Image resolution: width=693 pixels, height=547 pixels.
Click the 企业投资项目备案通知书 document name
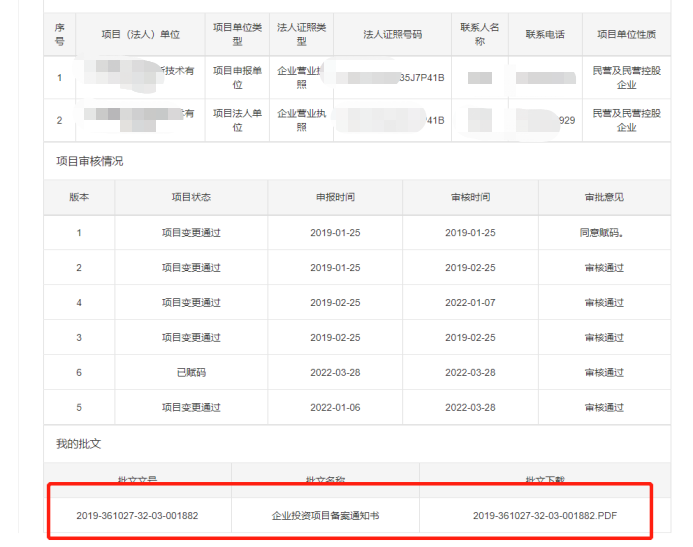click(325, 516)
